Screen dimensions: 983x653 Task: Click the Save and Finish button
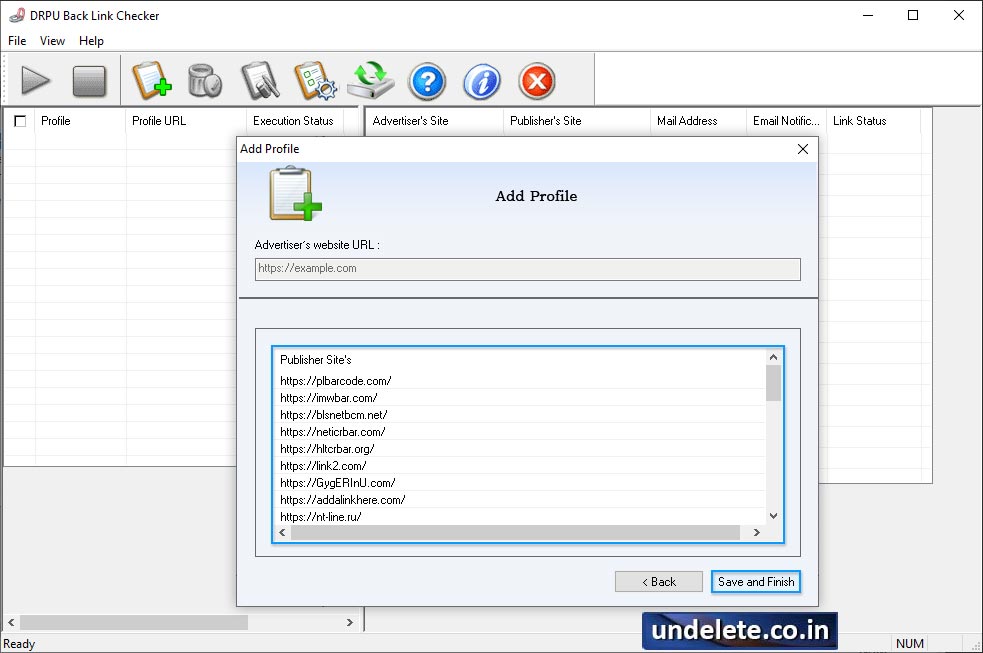tap(756, 582)
